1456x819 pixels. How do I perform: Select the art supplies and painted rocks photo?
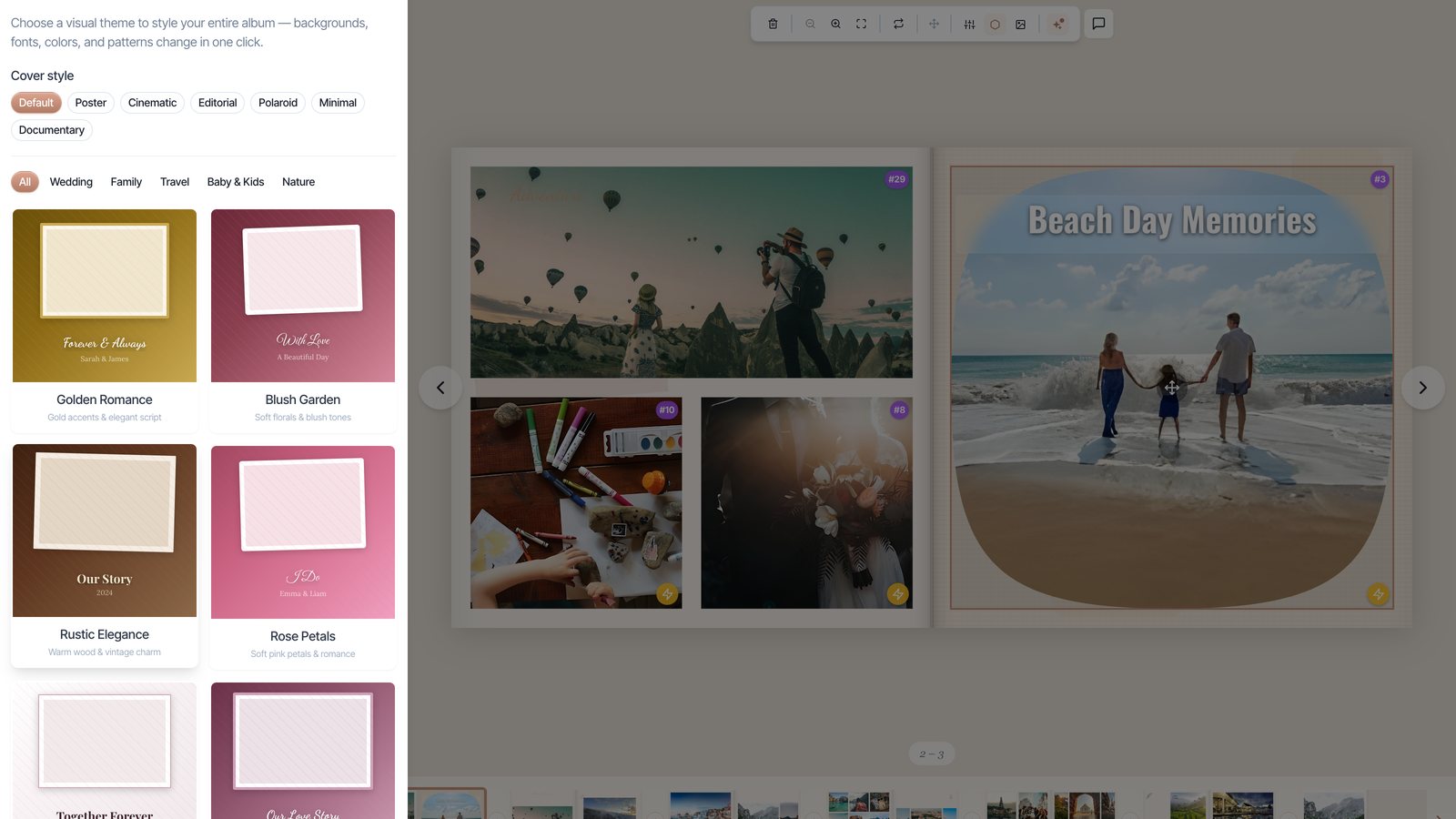point(576,503)
